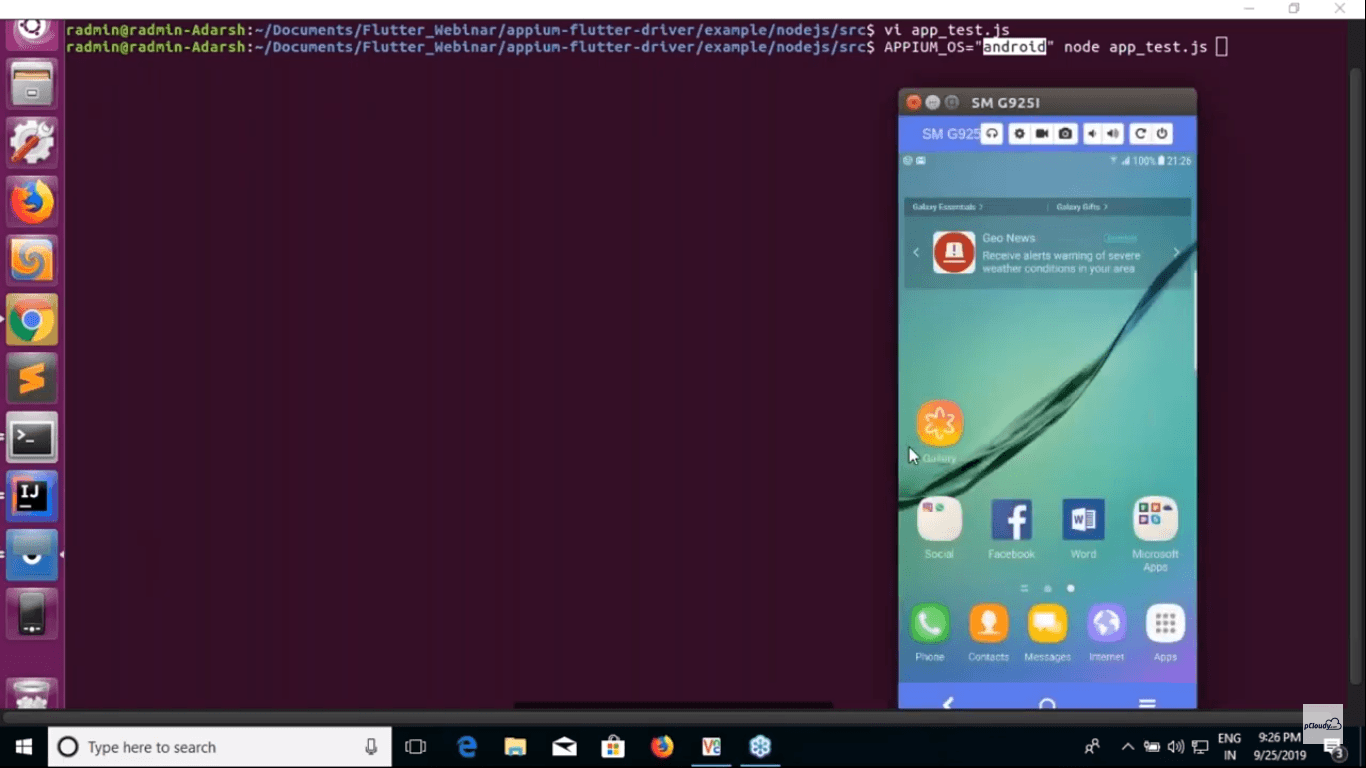Viewport: 1366px width, 768px height.
Task: Click the microphone icon in search box
Action: [371, 747]
